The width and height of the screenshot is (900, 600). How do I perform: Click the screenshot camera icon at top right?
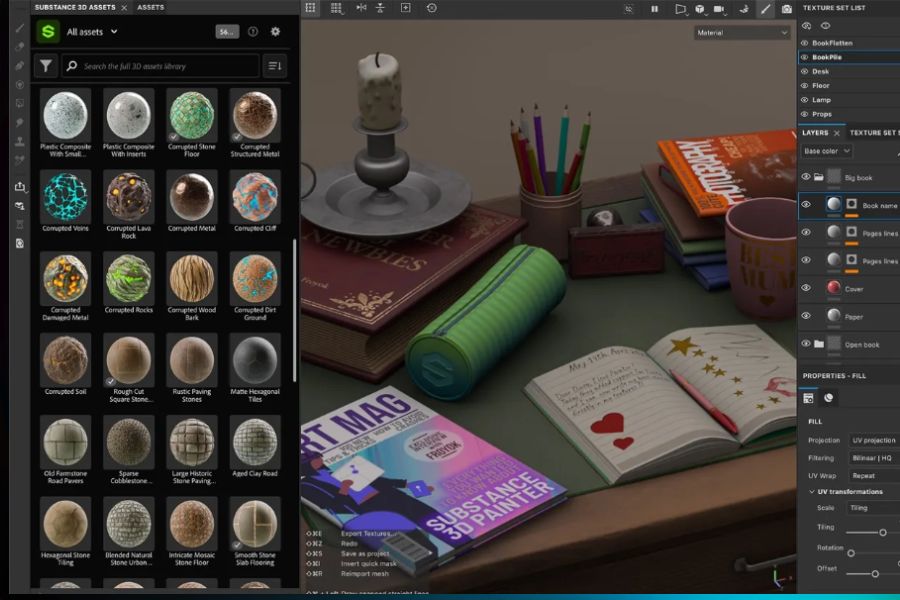[787, 9]
